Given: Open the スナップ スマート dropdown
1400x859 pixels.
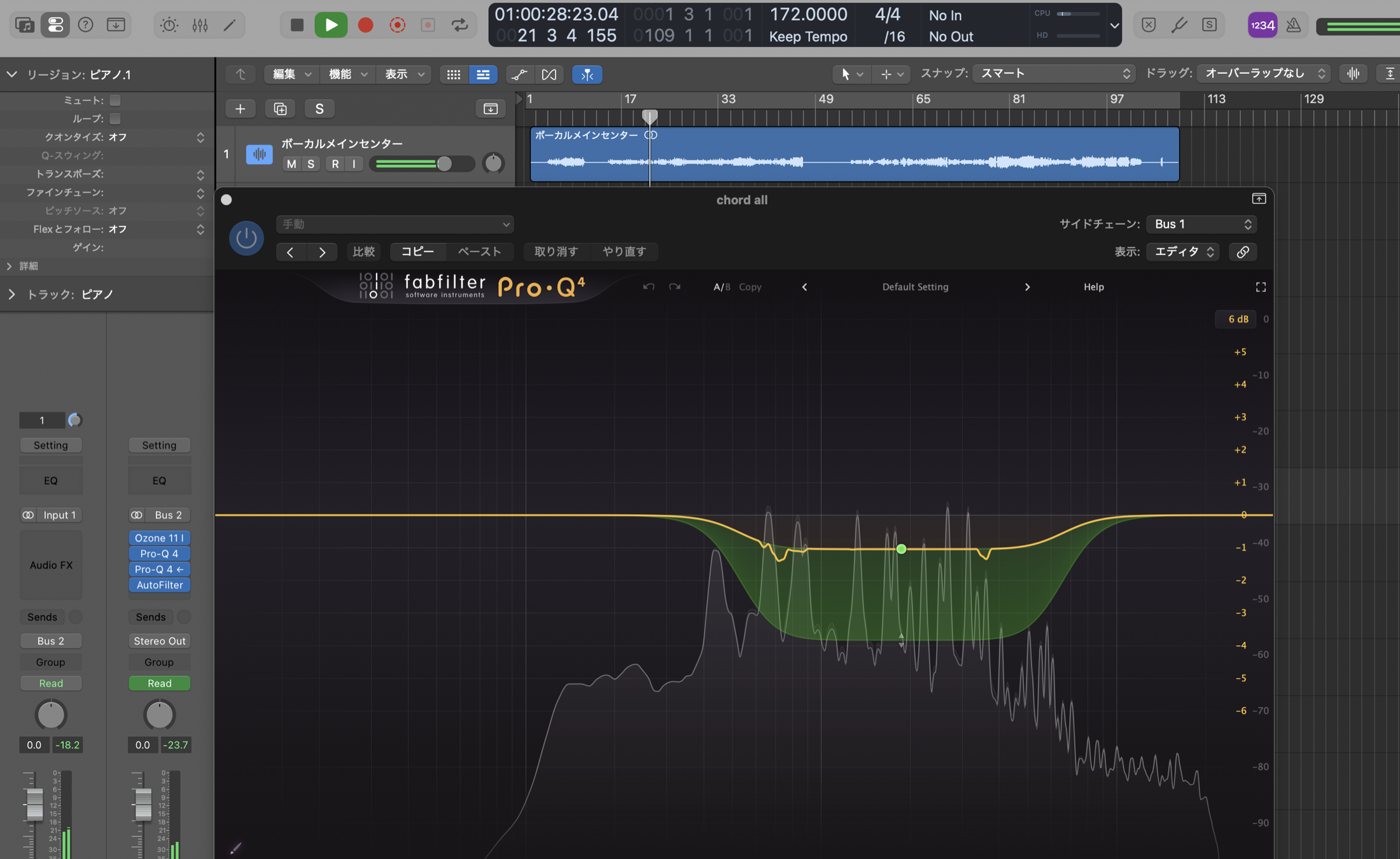Looking at the screenshot, I should click(x=1054, y=74).
